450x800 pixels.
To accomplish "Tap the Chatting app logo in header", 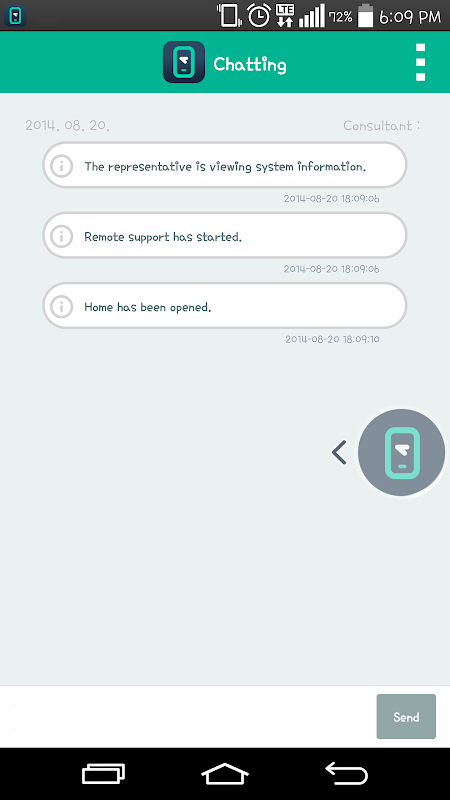I will click(x=184, y=62).
